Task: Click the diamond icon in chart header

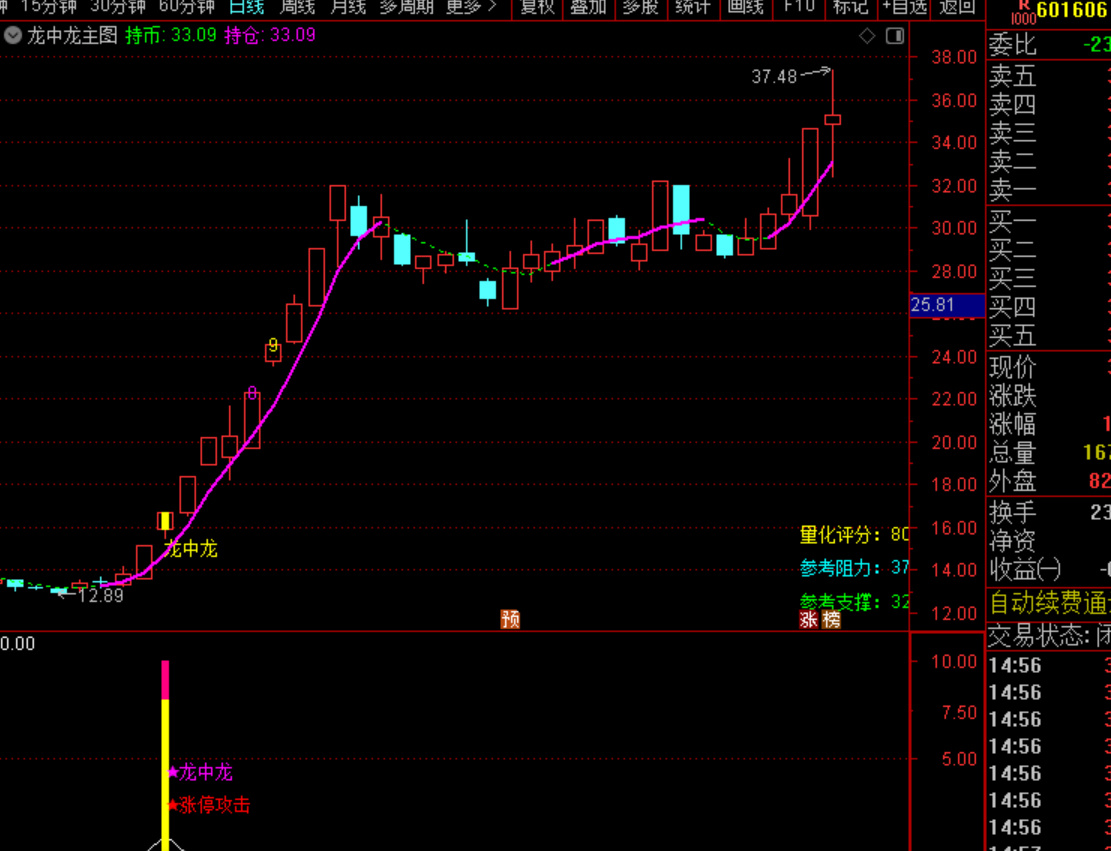Action: point(867,36)
